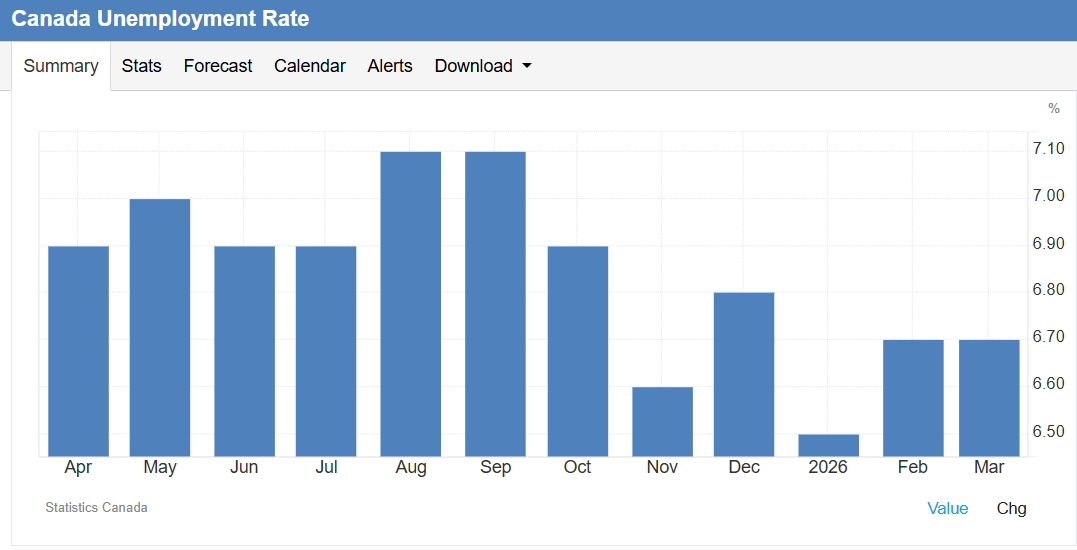1077x550 pixels.
Task: Select the May bar in chart
Action: click(160, 328)
